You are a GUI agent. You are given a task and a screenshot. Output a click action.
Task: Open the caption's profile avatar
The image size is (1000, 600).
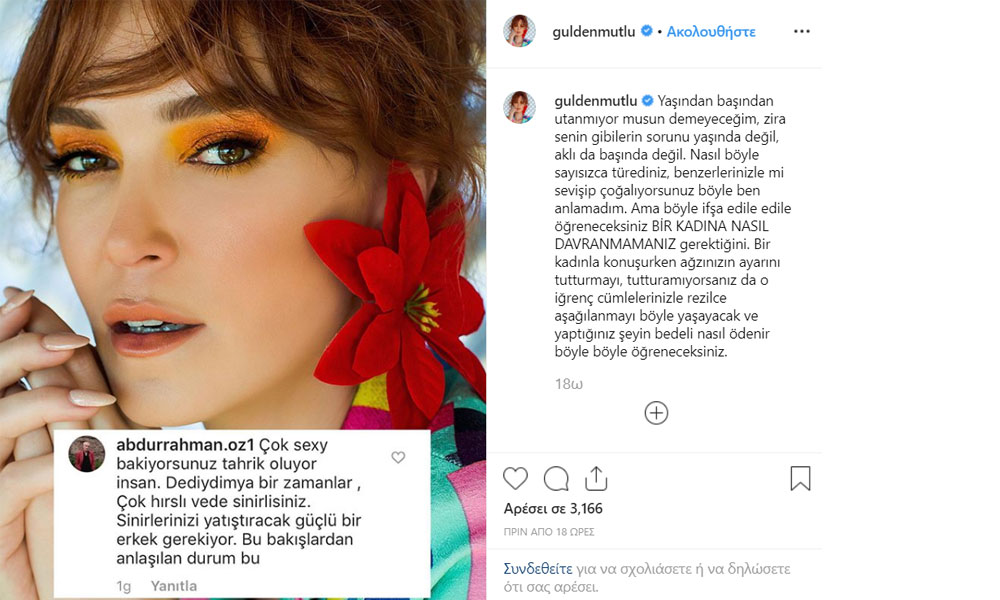(519, 107)
